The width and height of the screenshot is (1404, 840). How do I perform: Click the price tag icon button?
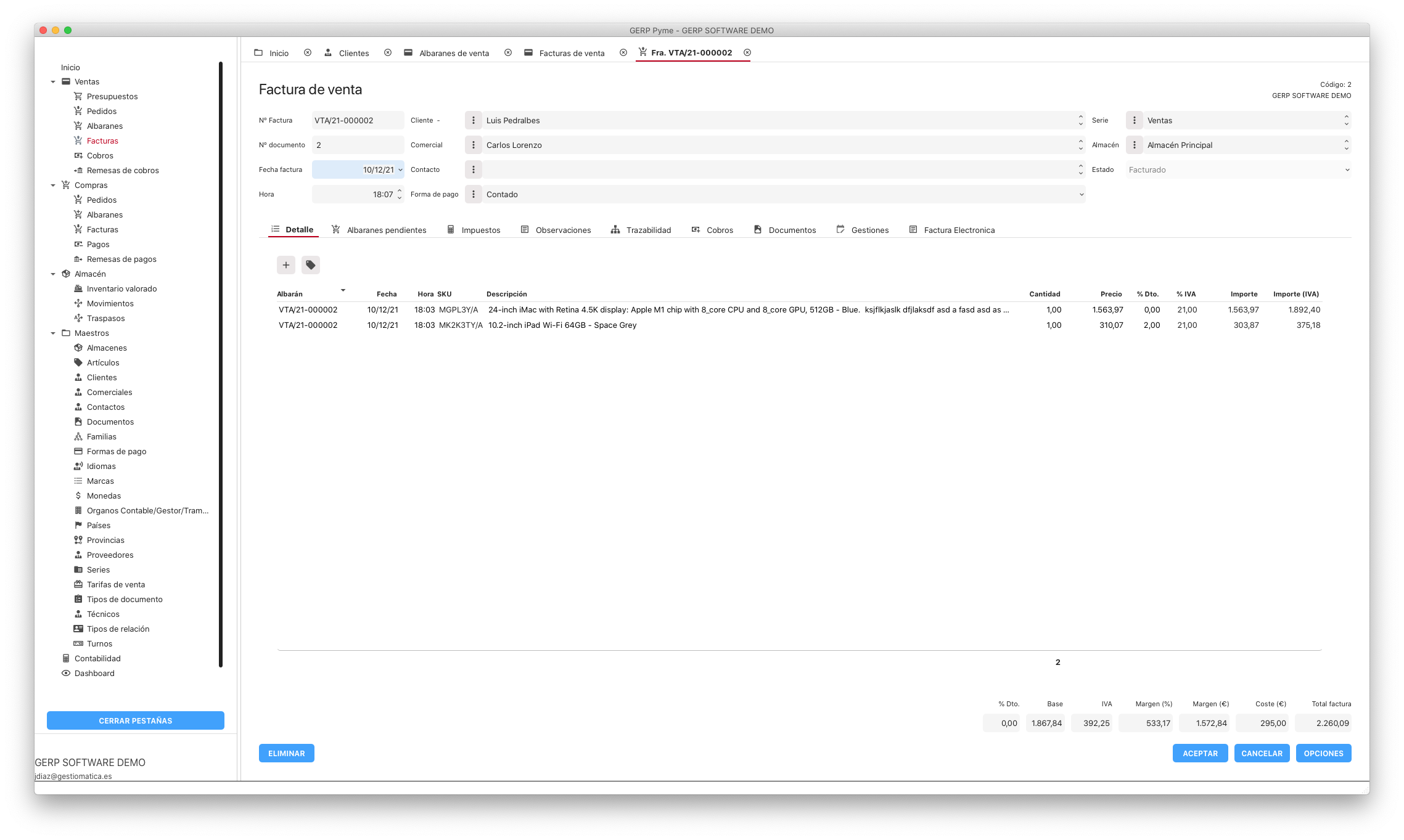point(310,265)
